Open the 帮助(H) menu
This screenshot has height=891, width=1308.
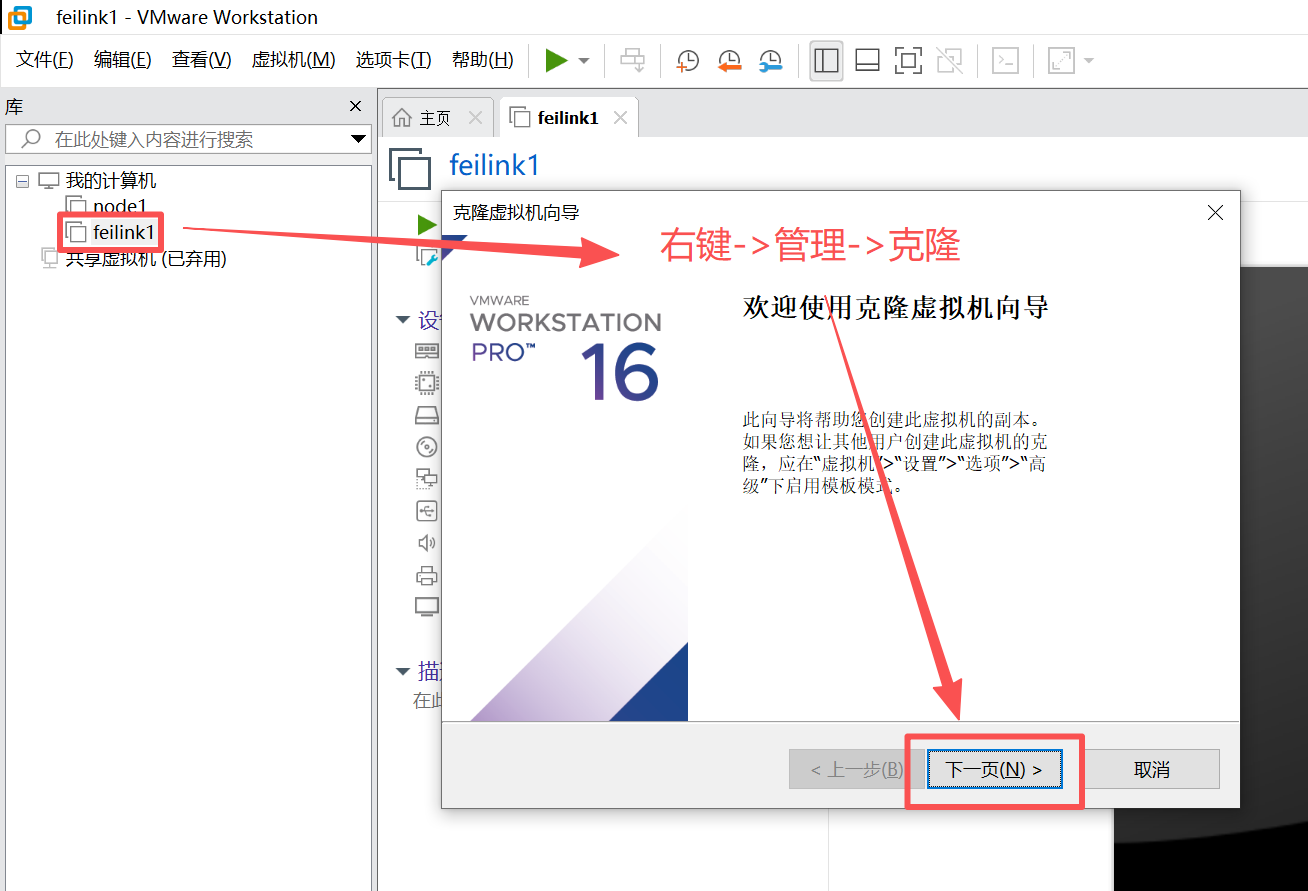point(482,59)
